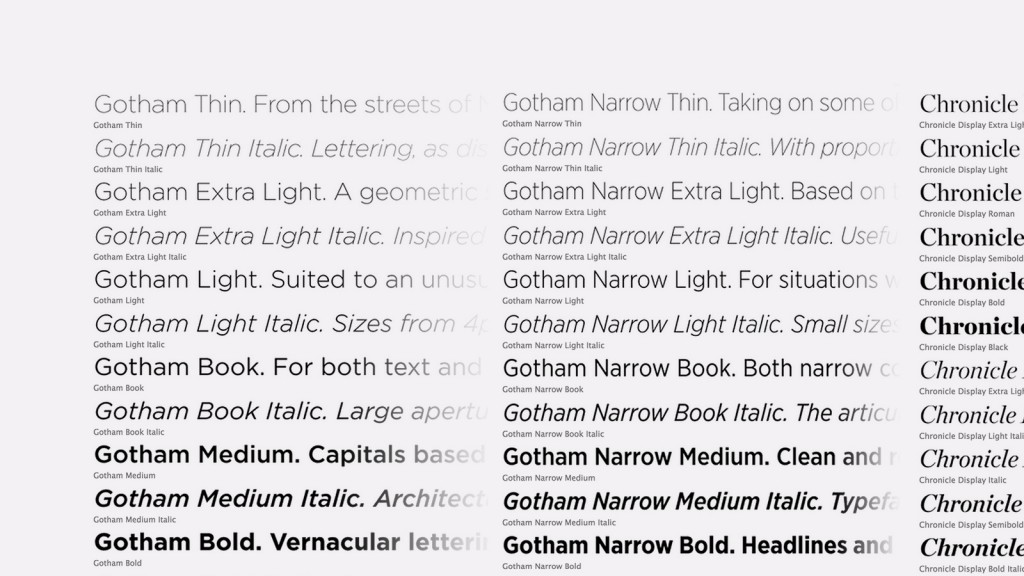This screenshot has height=576, width=1024.
Task: Click the Gotham Narrow Medium Italic caption
Action: coord(559,522)
